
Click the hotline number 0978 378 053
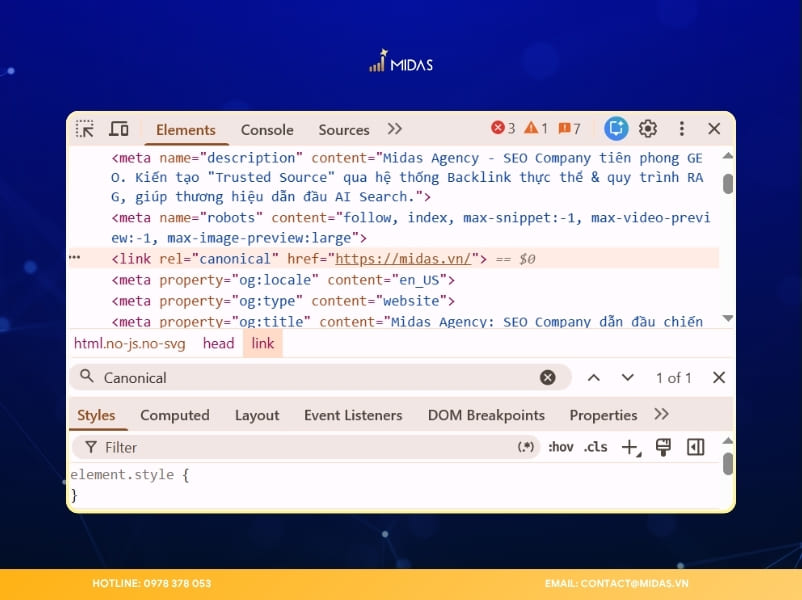[x=177, y=583]
